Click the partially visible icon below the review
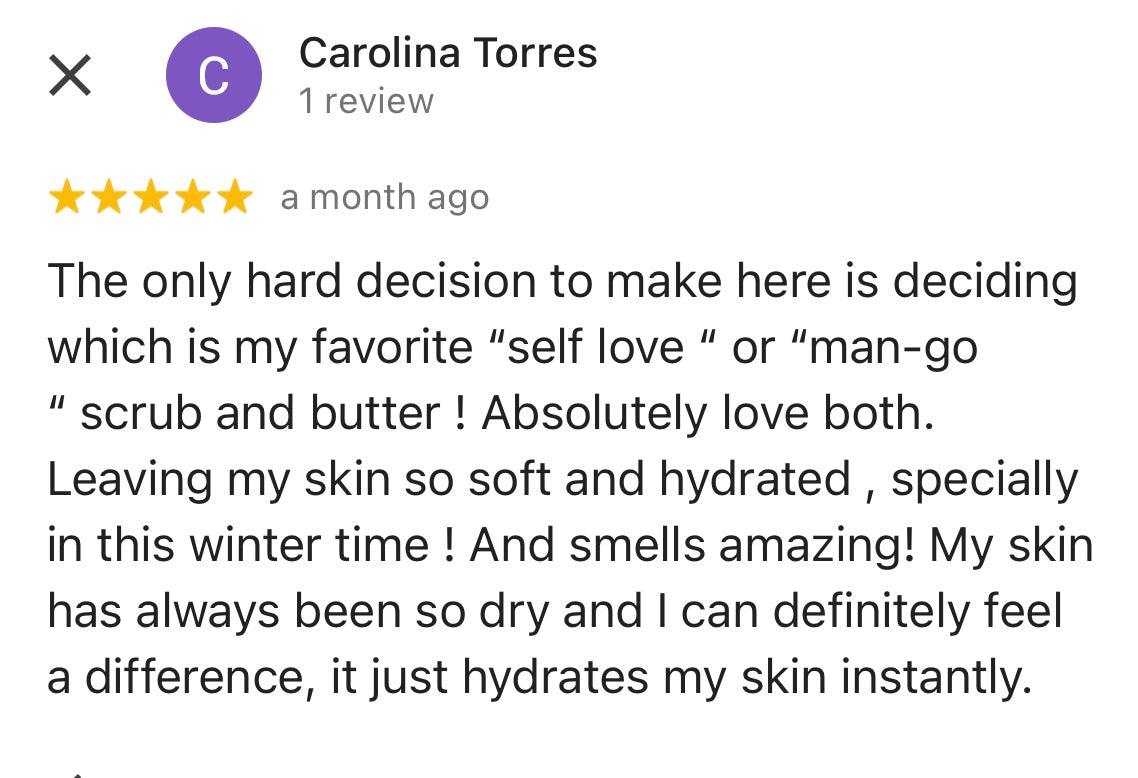The height and width of the screenshot is (778, 1138). 77,774
